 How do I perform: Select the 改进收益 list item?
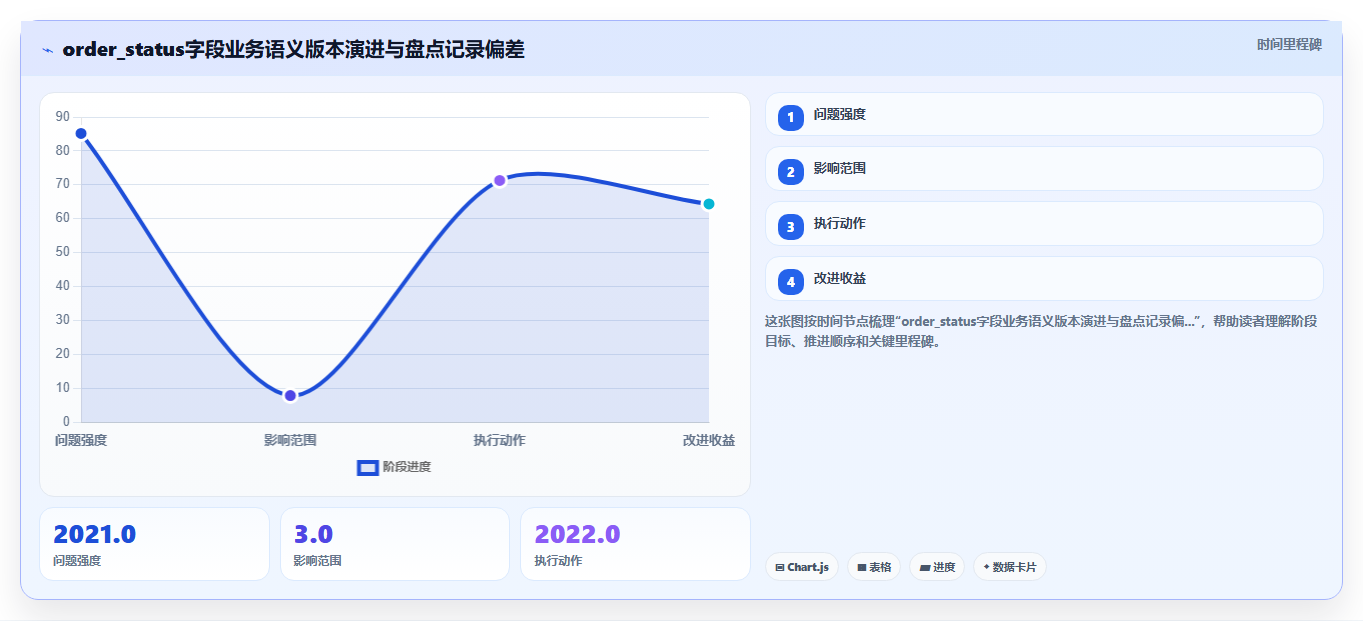(1044, 279)
